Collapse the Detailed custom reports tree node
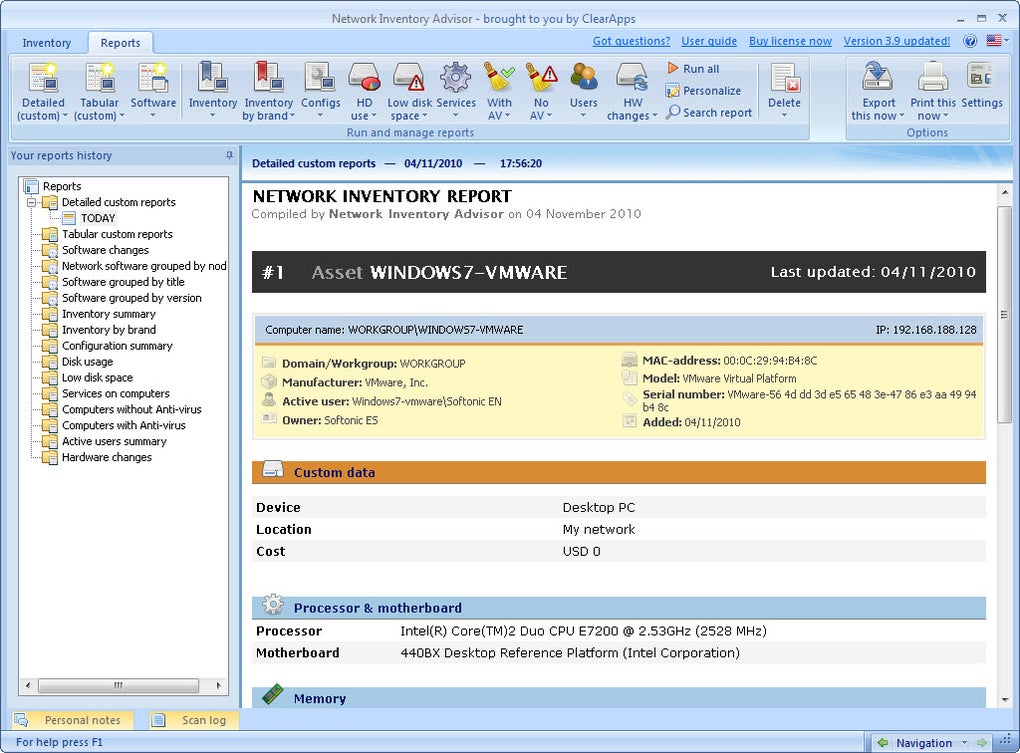Image resolution: width=1020 pixels, height=753 pixels. (x=31, y=202)
